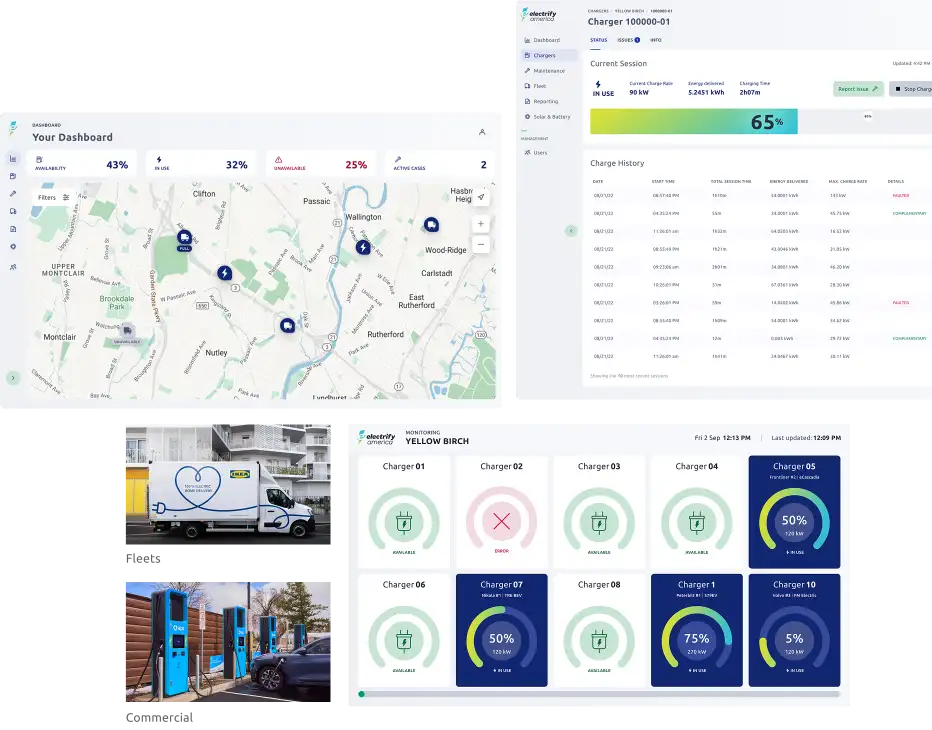
Task: Select the truck map marker above Wood-Ridge
Action: coord(432,225)
